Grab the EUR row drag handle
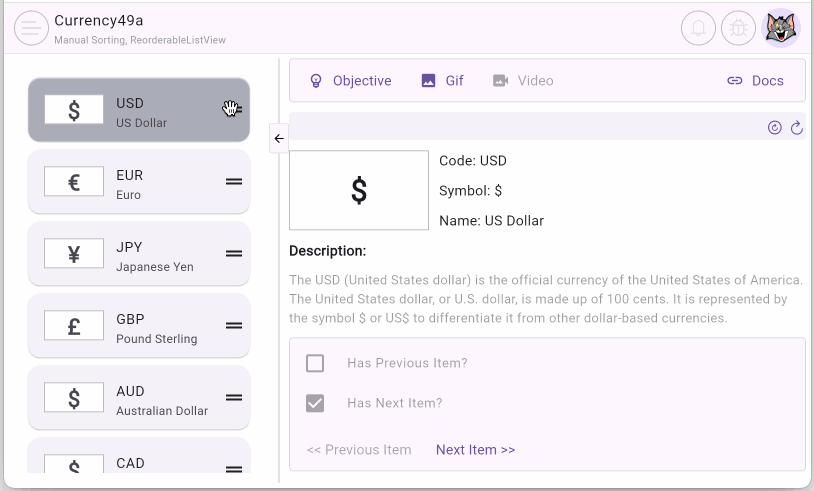This screenshot has width=814, height=491. [234, 181]
